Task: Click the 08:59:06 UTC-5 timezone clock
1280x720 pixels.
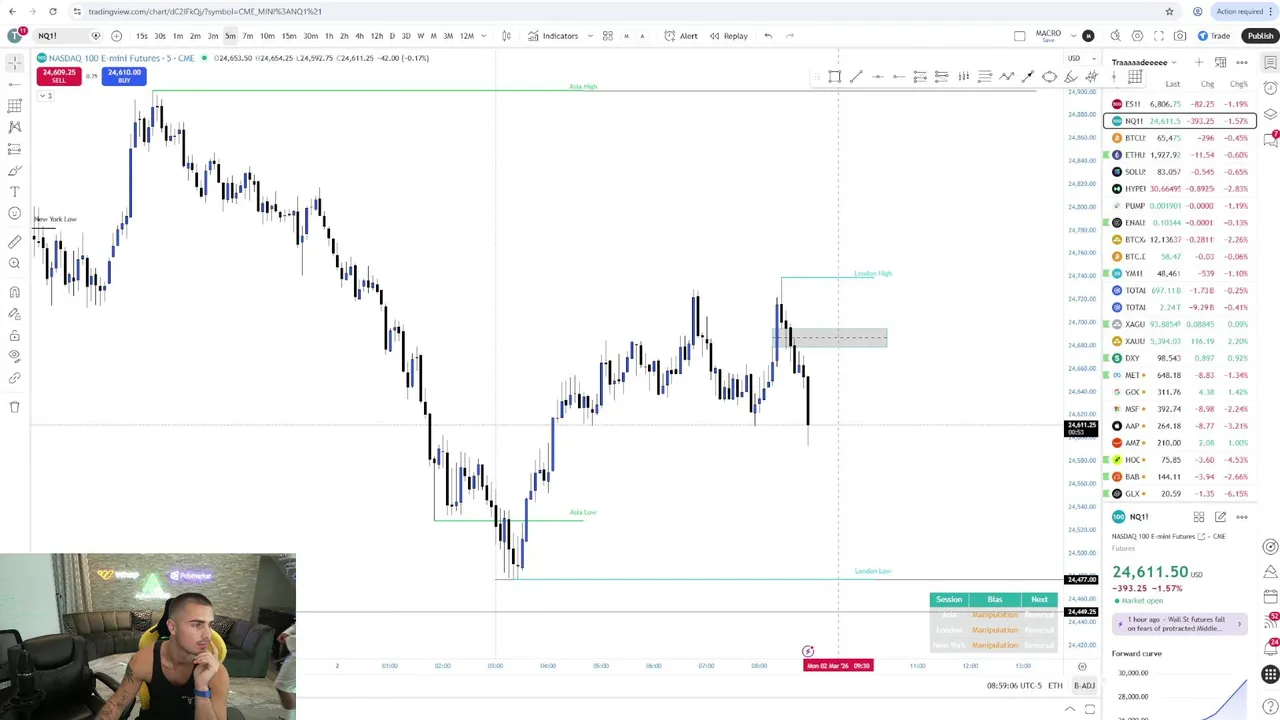Action: [x=1014, y=685]
